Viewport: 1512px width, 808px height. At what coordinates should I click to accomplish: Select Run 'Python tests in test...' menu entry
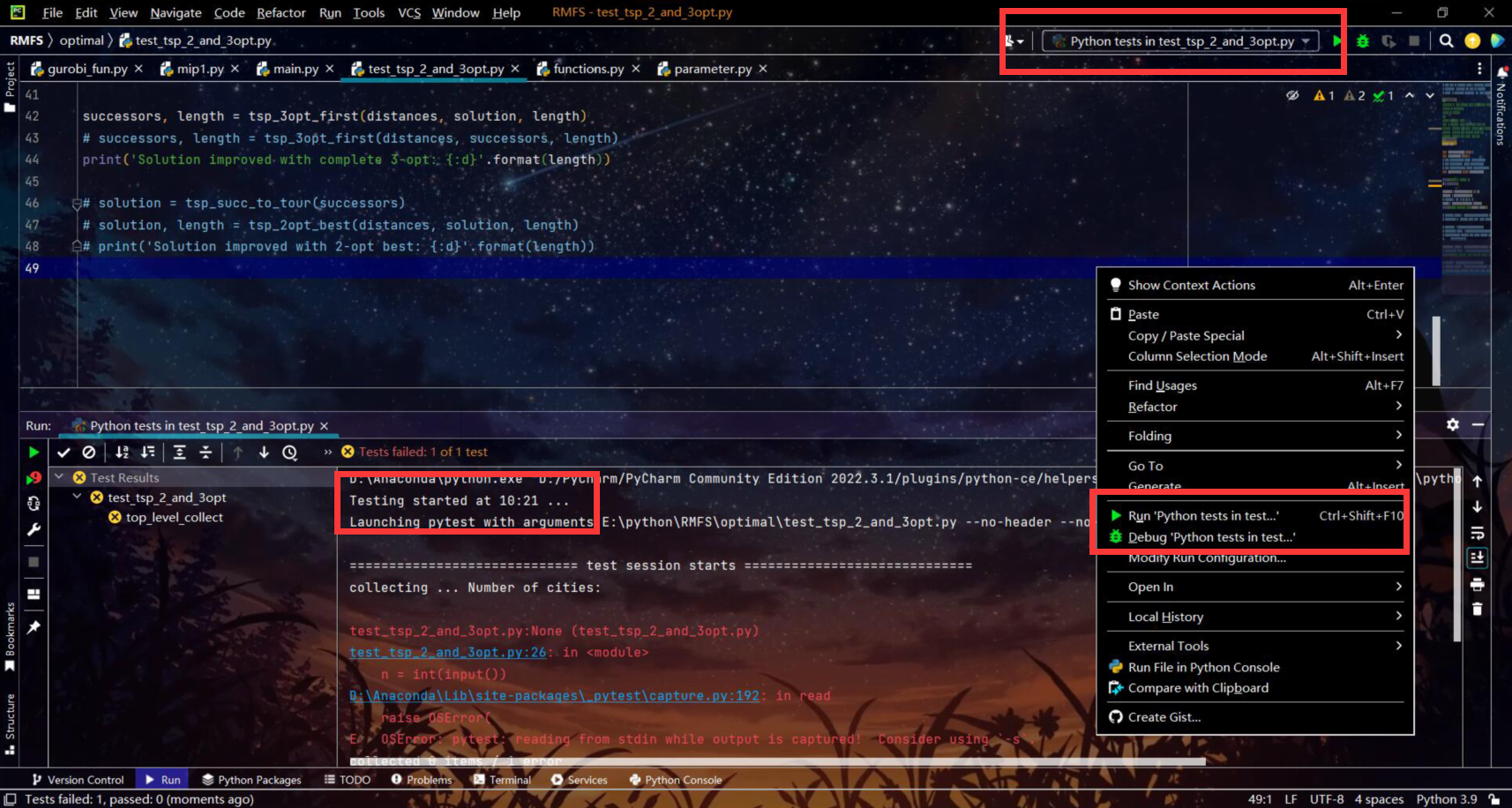coord(1202,516)
